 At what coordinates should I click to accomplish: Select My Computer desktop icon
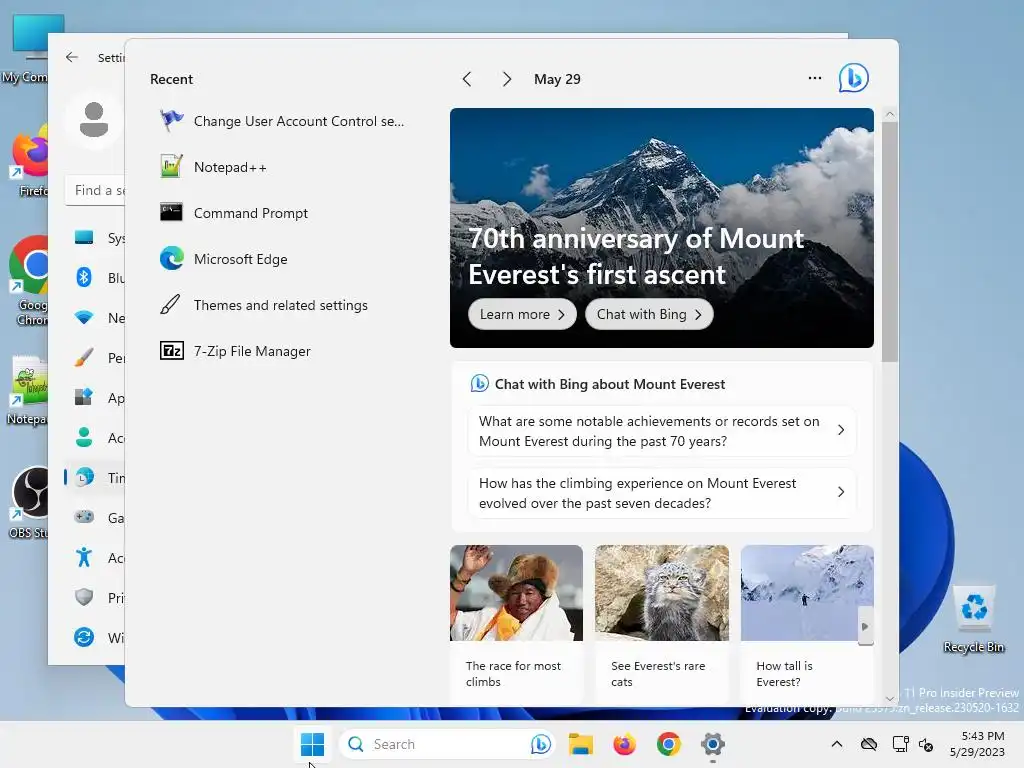coord(25,49)
